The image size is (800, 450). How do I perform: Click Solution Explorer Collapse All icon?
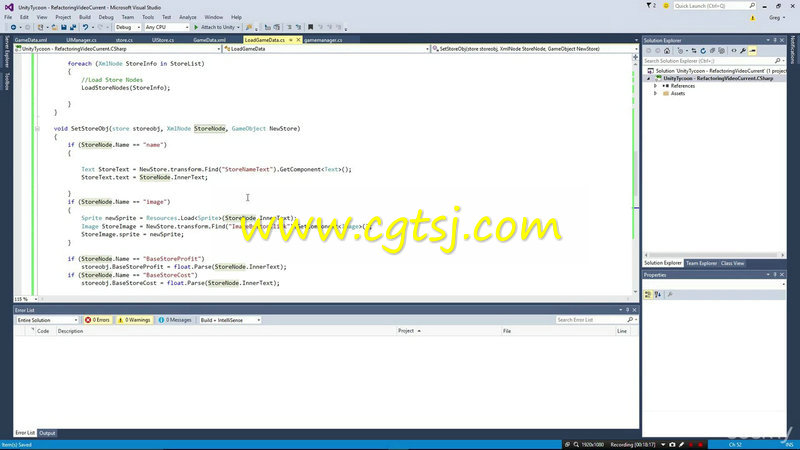click(712, 51)
